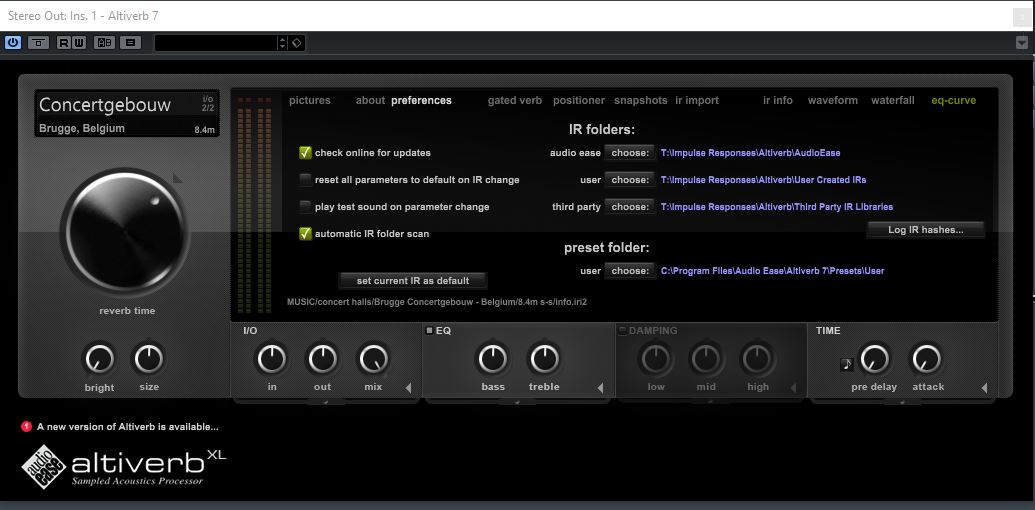Click the diamond preset browser icon
Viewport: 1035px width, 510px height.
(x=296, y=43)
